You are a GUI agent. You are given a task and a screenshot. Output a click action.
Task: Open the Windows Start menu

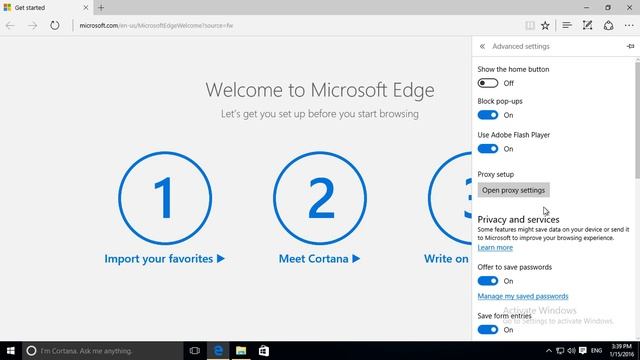[11, 351]
